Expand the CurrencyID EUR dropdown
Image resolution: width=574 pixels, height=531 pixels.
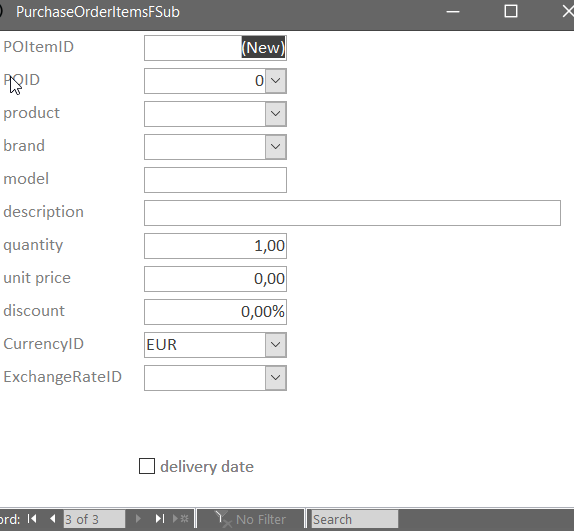pos(276,345)
